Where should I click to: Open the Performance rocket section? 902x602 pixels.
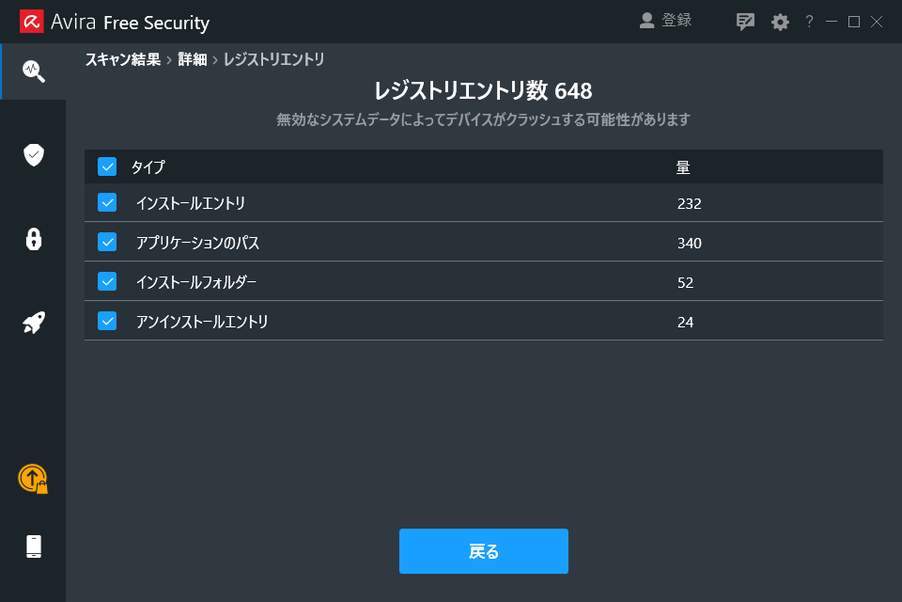point(34,323)
